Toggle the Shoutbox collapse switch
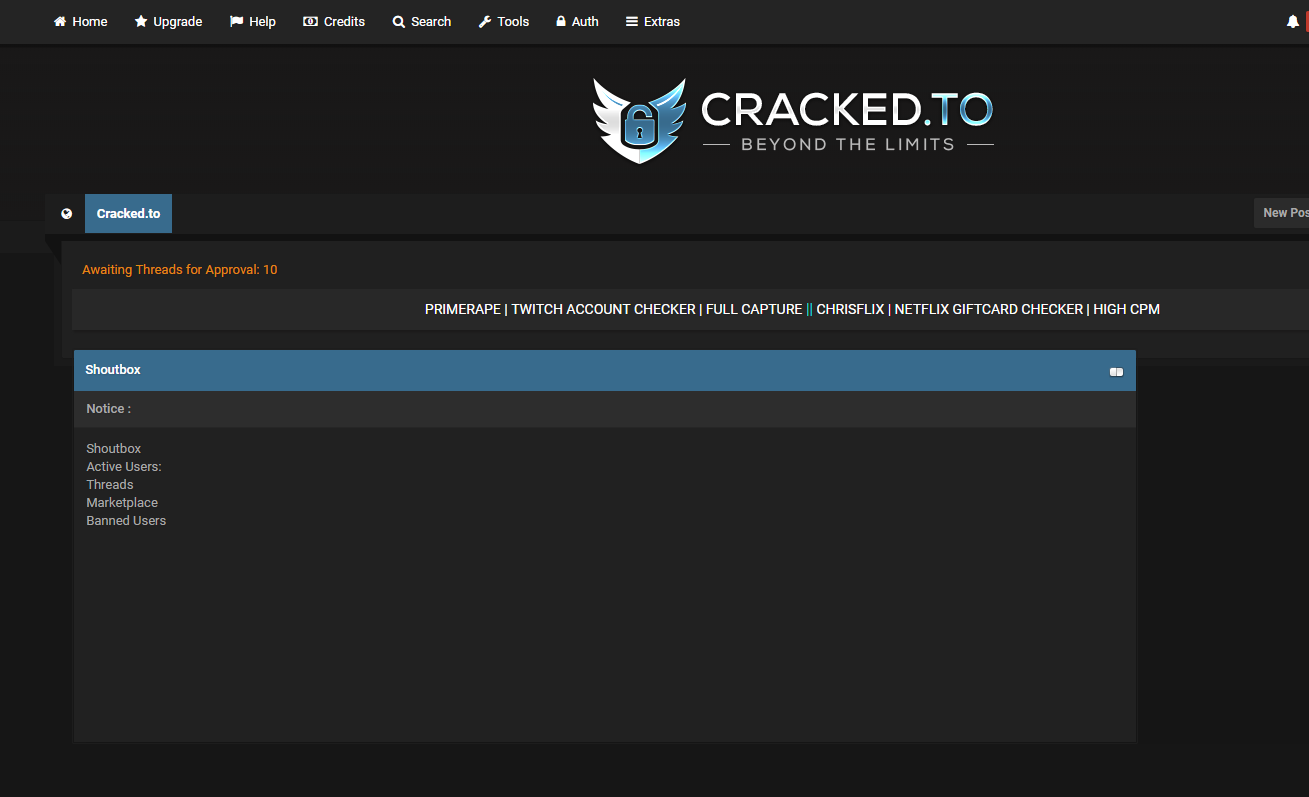The width and height of the screenshot is (1309, 797). 1116,372
